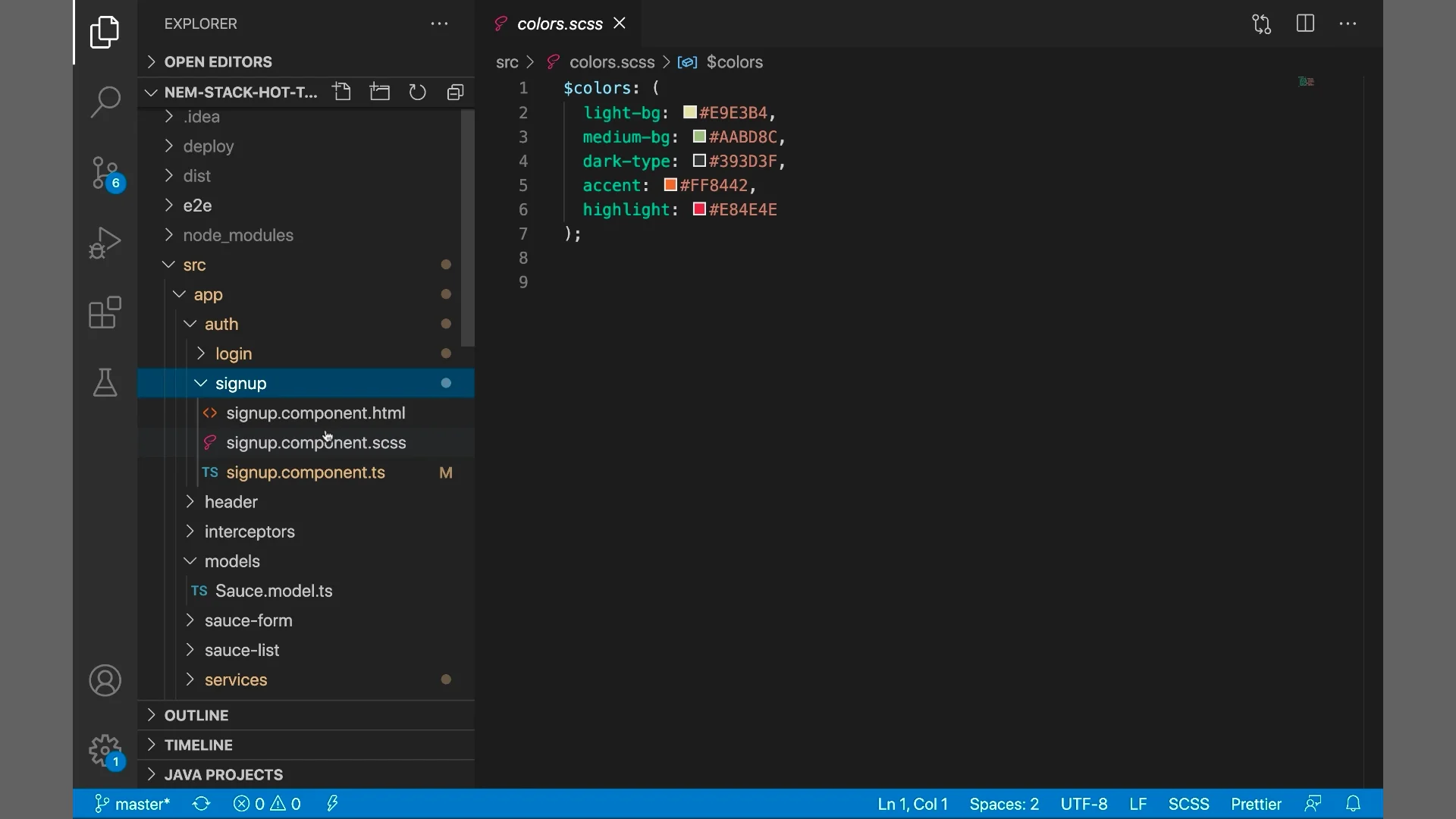Open Source Control view with 6 changes
Viewport: 1456px width, 819px height.
(105, 173)
